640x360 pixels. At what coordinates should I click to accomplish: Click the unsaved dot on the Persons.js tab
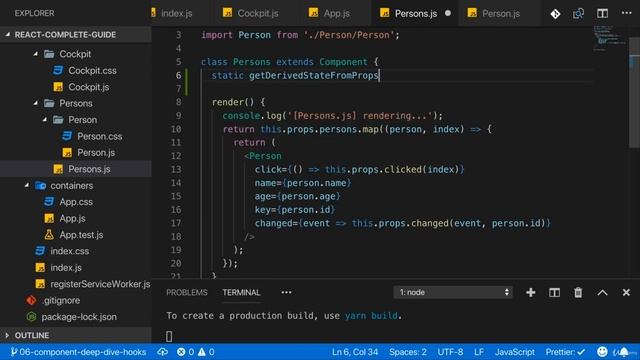[x=448, y=13]
